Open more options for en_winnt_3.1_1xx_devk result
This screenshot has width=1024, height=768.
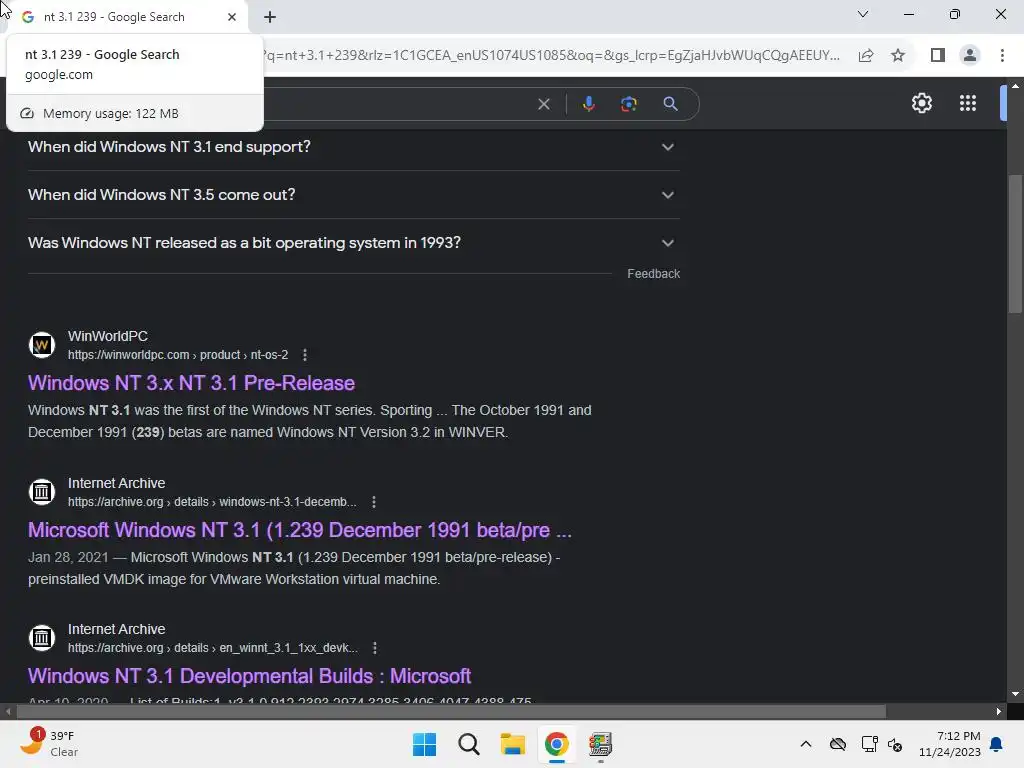tap(374, 648)
